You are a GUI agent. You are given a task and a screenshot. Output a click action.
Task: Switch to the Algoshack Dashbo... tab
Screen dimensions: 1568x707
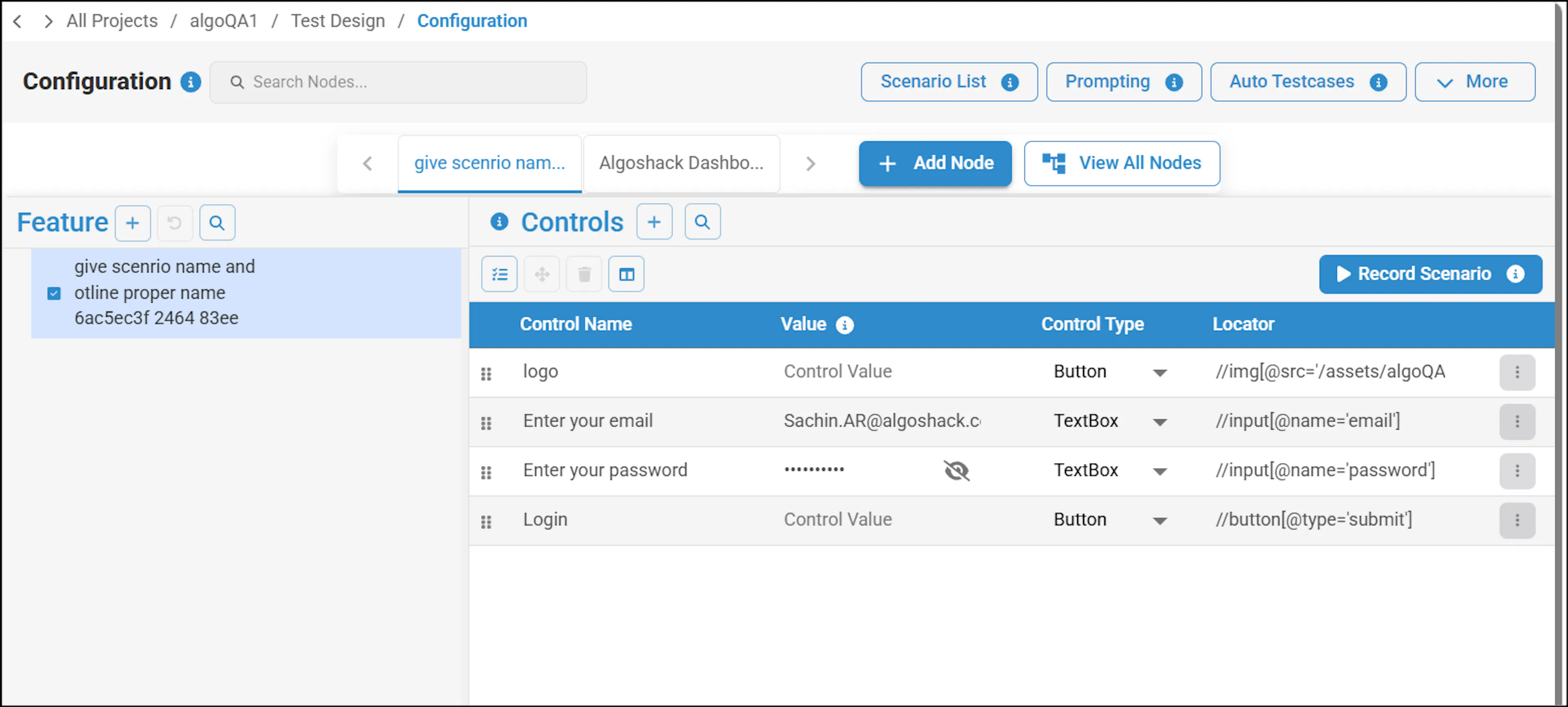click(x=681, y=163)
